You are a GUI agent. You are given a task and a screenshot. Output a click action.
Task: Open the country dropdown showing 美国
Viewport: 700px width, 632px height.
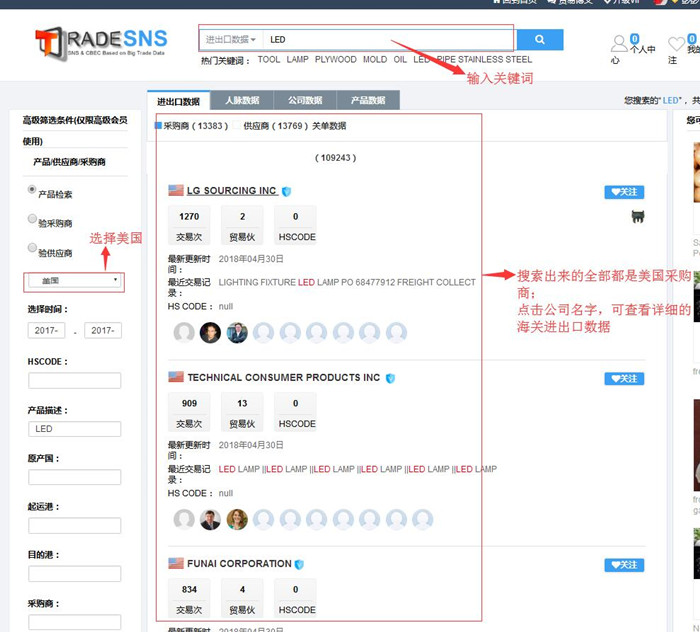75,281
